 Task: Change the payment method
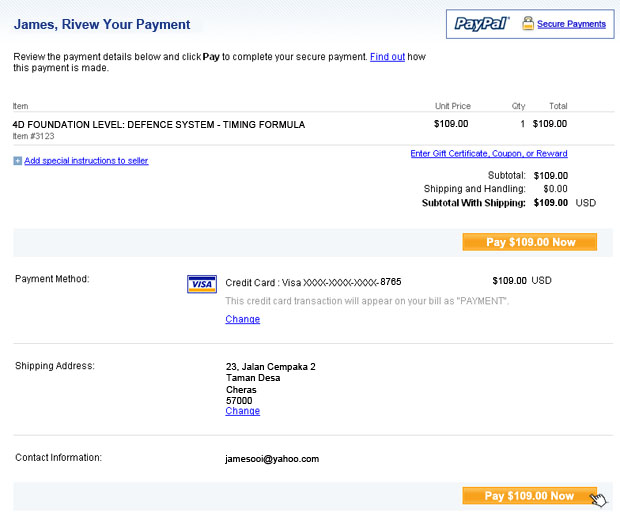(242, 319)
